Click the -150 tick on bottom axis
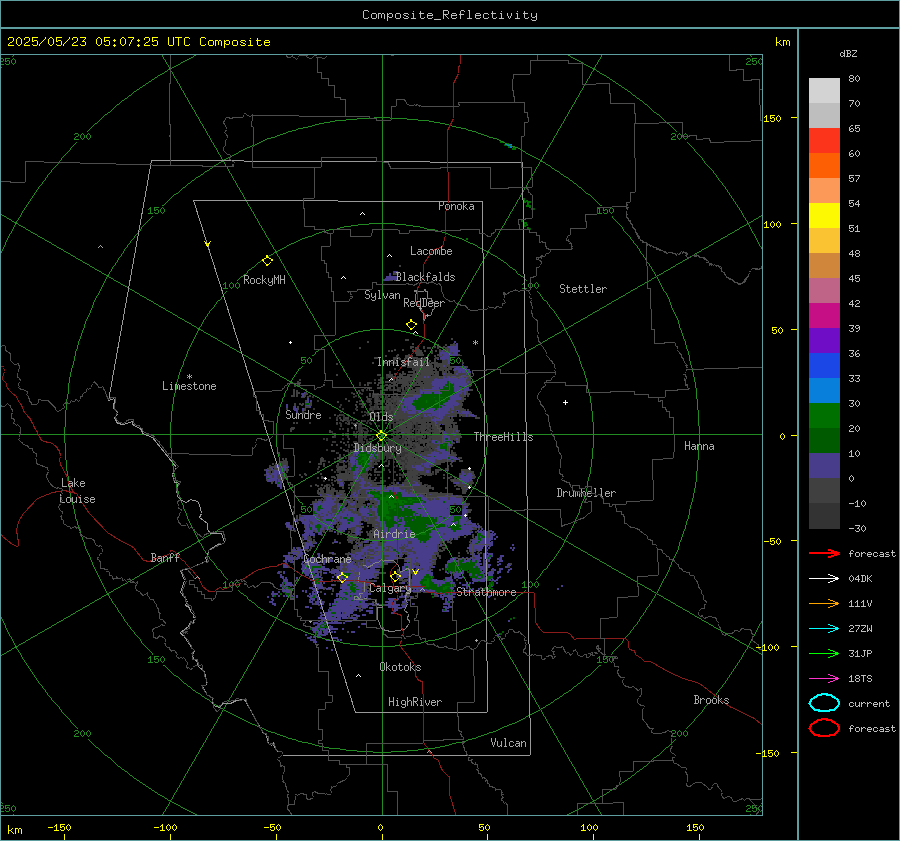 59,827
